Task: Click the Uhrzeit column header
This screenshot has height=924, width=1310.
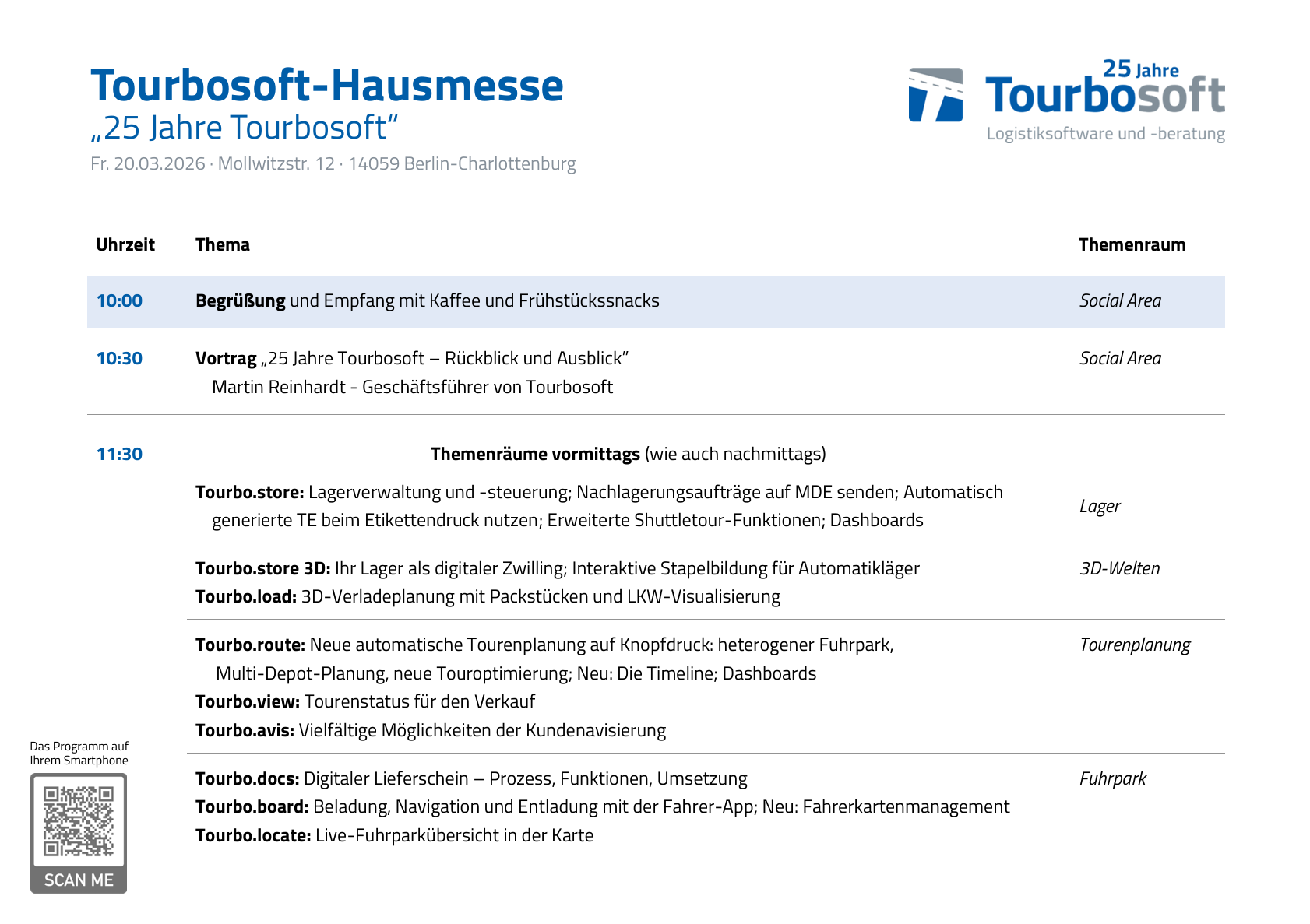Action: click(125, 244)
